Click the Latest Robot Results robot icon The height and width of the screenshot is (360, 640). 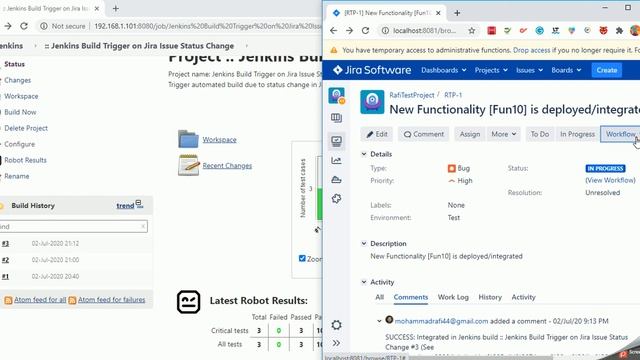[189, 302]
